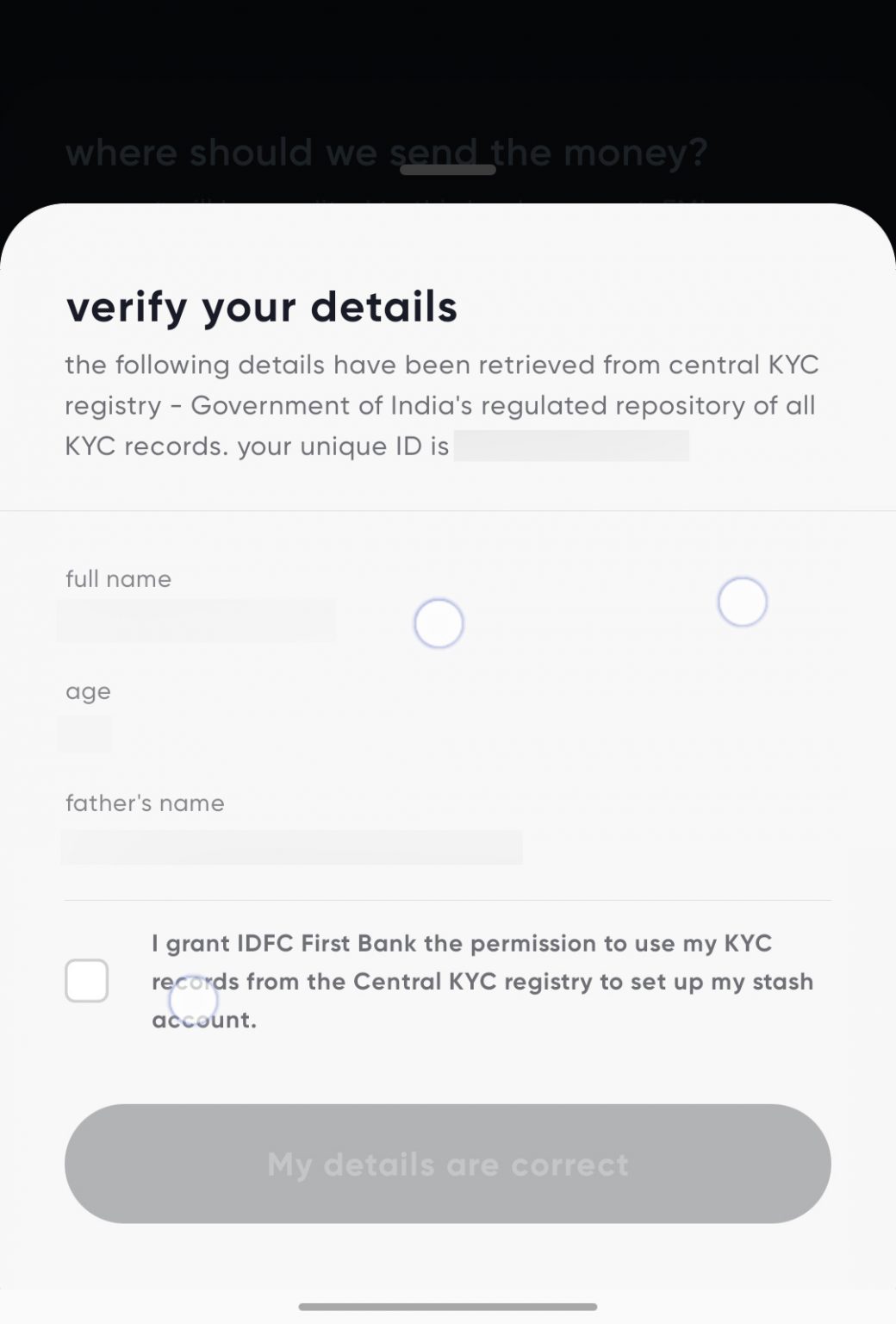
Task: Tap the small circle at top right of form
Action: click(742, 602)
